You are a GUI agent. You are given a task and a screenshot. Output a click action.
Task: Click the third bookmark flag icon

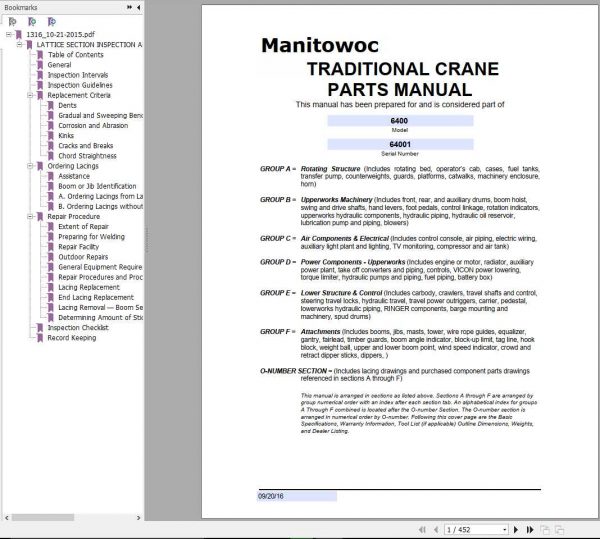pyautogui.click(x=52, y=22)
